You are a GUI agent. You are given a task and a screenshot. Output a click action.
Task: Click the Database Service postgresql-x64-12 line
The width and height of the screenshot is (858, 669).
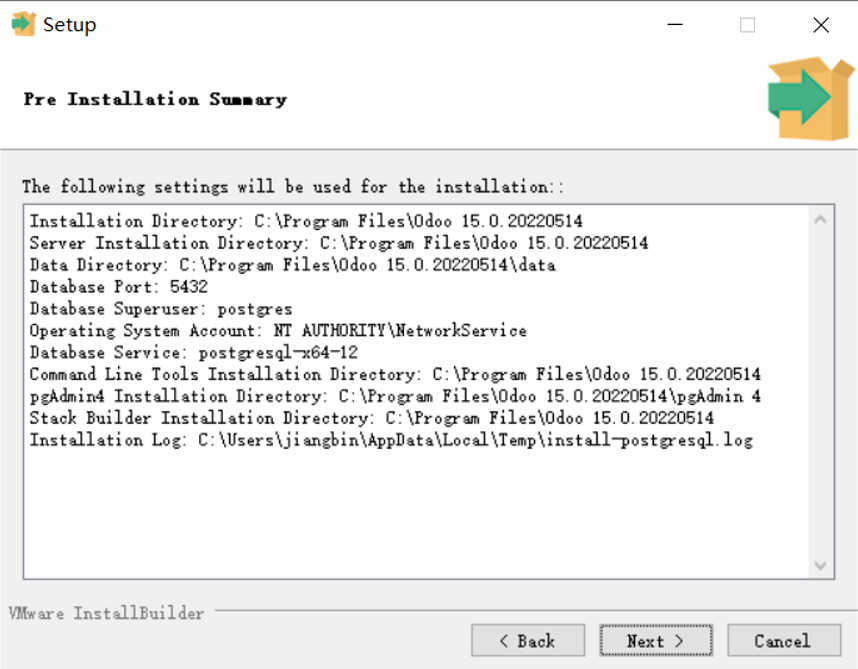[194, 352]
